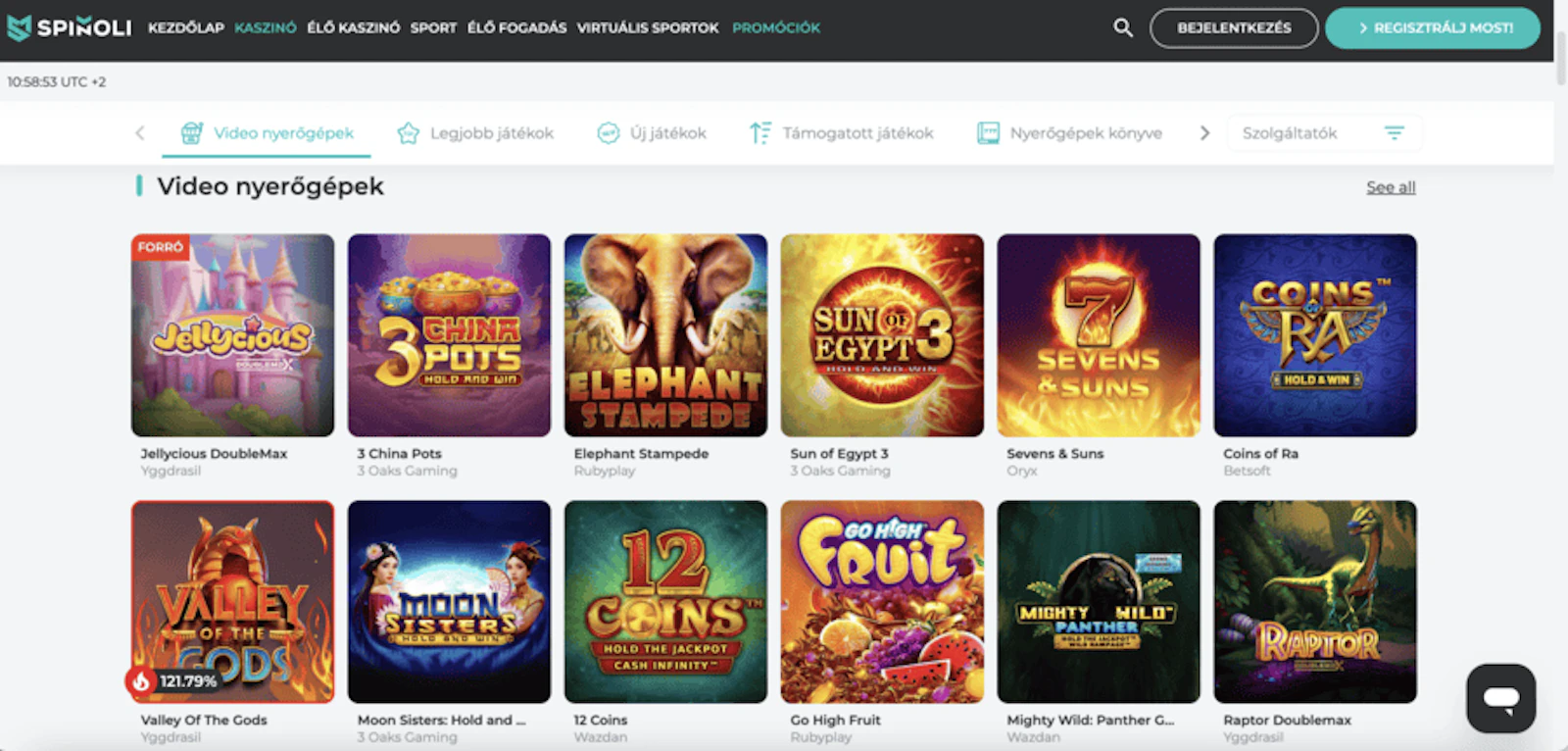This screenshot has height=751, width=1568.
Task: Open the Elephant Stampede game thumbnail
Action: point(665,335)
